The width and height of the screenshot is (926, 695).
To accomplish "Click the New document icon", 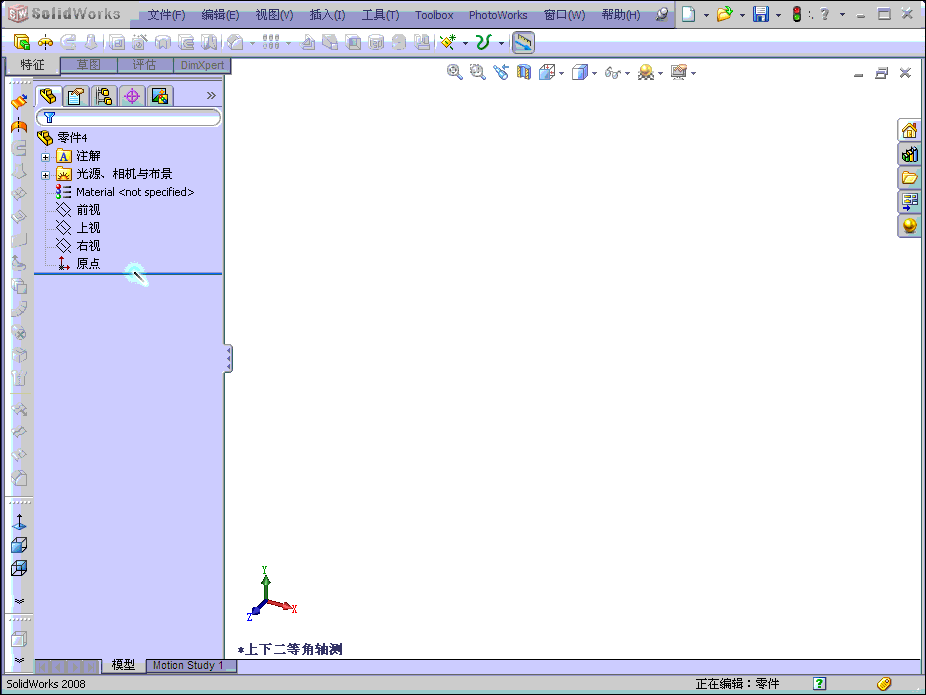I will pos(689,14).
